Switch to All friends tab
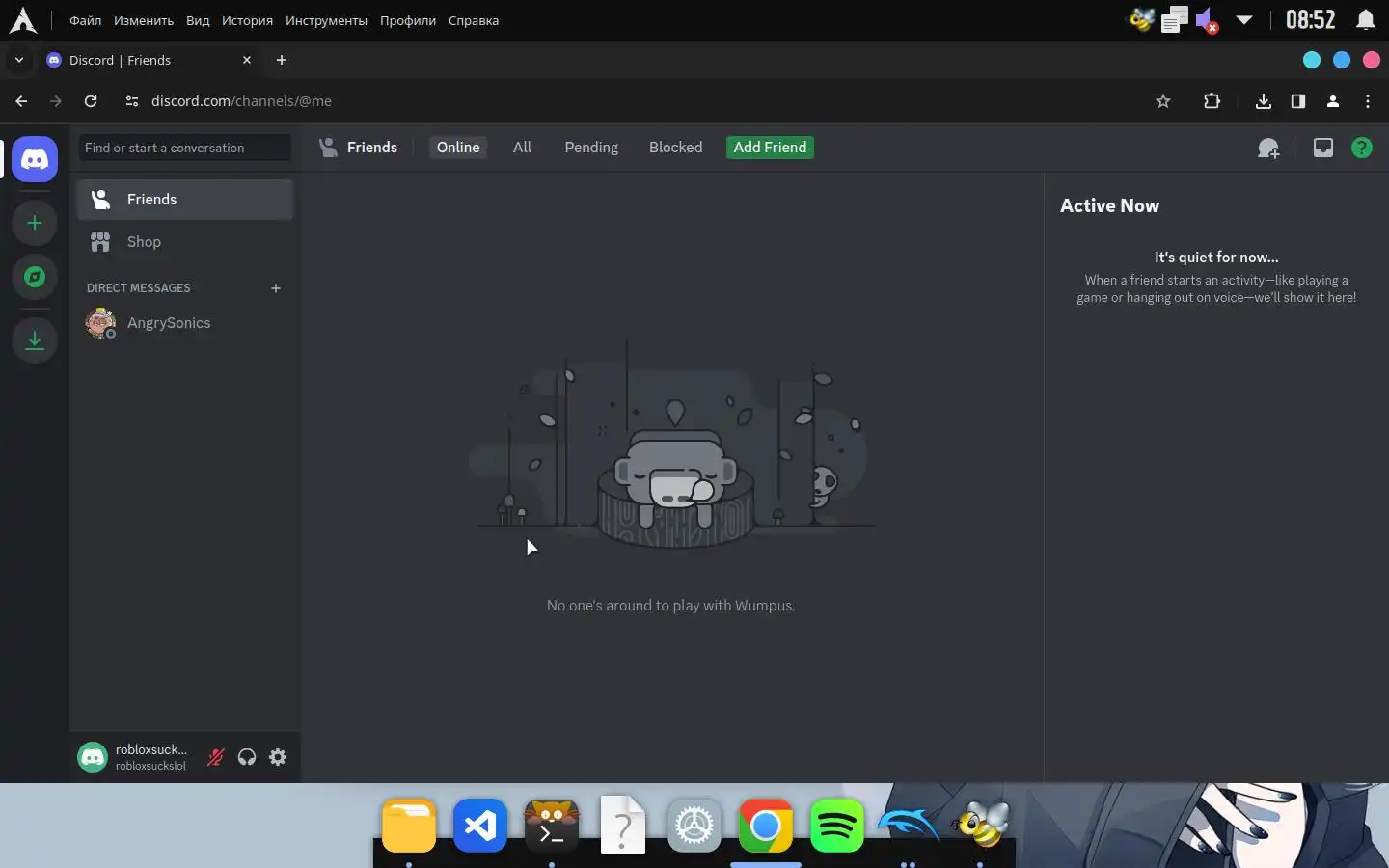Viewport: 1389px width, 868px height. coord(522,148)
